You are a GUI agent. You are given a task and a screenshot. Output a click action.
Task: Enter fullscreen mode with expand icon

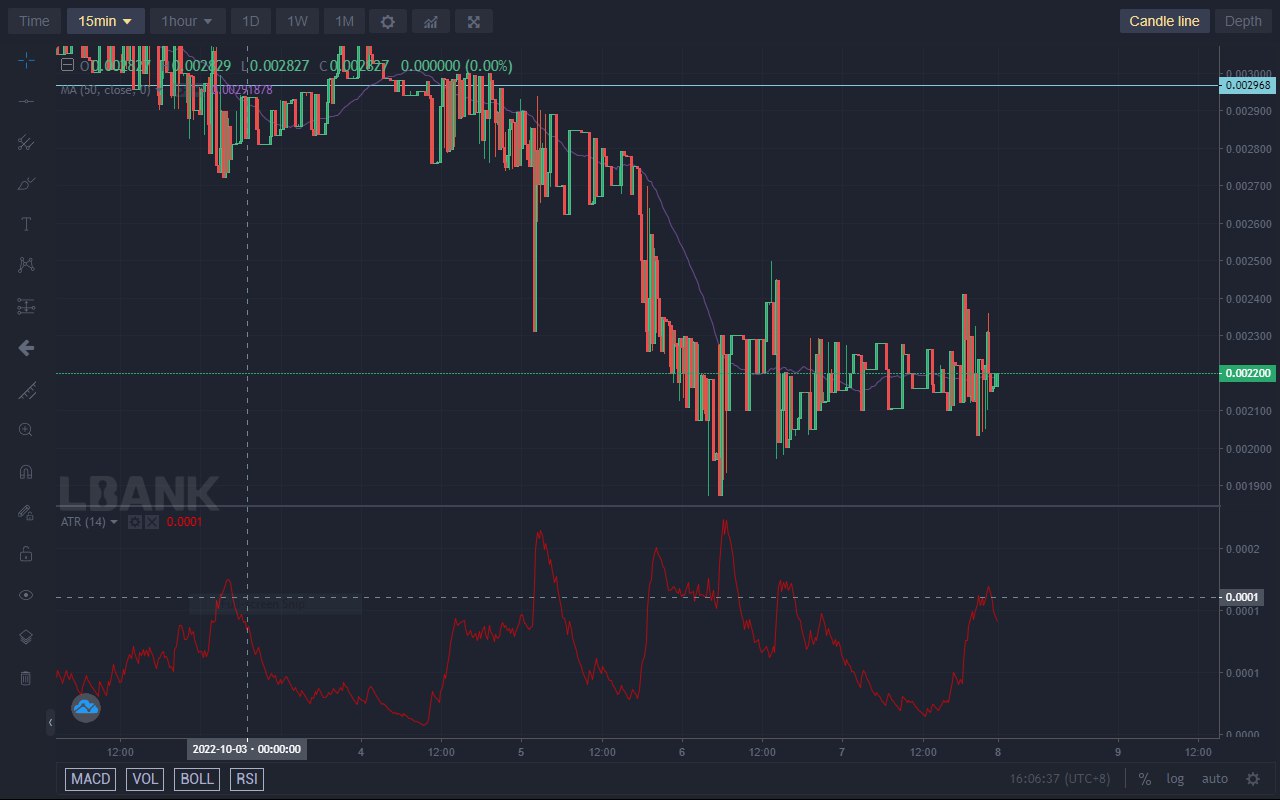pos(473,21)
